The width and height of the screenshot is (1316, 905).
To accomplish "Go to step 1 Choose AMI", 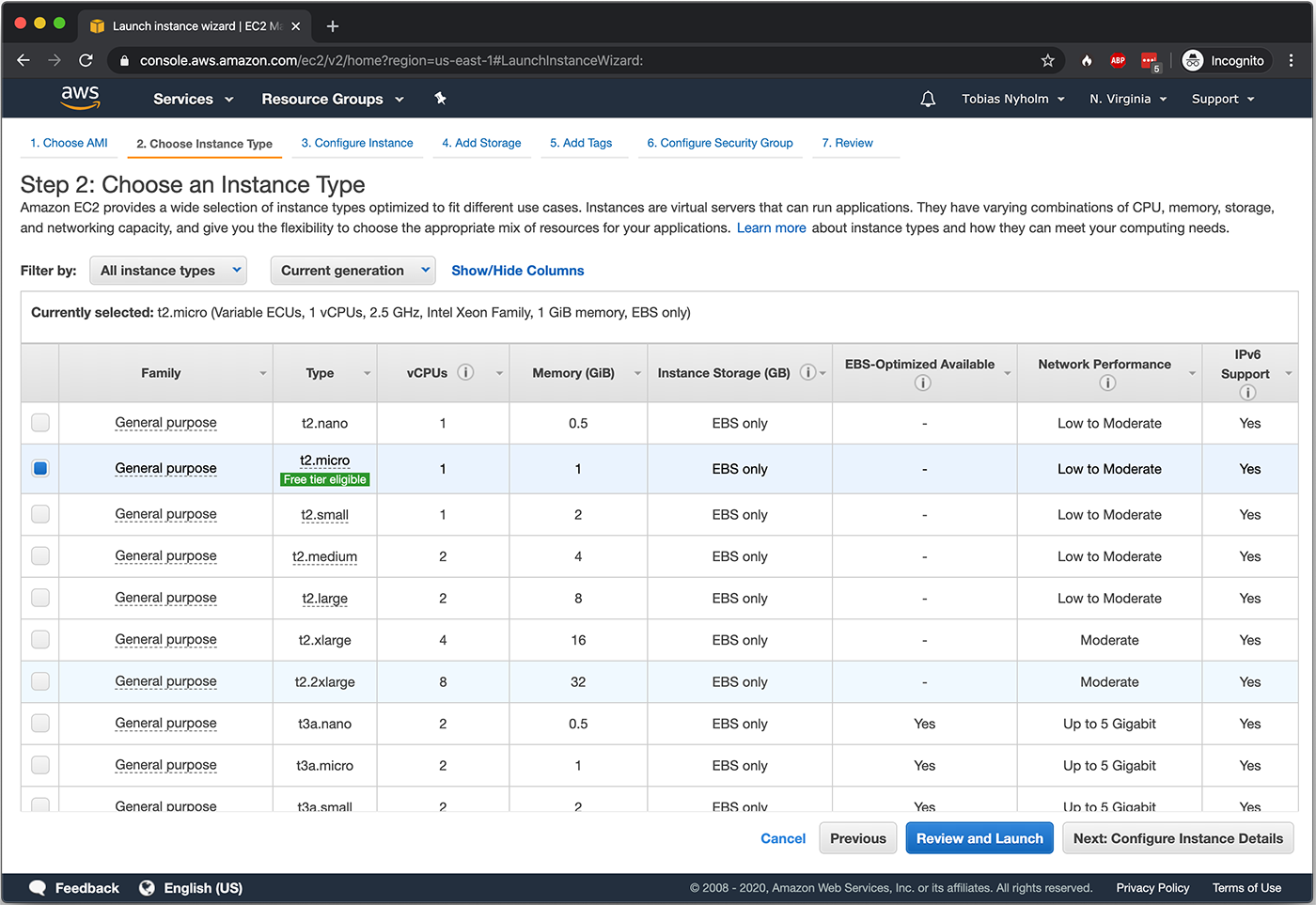I will tap(69, 143).
